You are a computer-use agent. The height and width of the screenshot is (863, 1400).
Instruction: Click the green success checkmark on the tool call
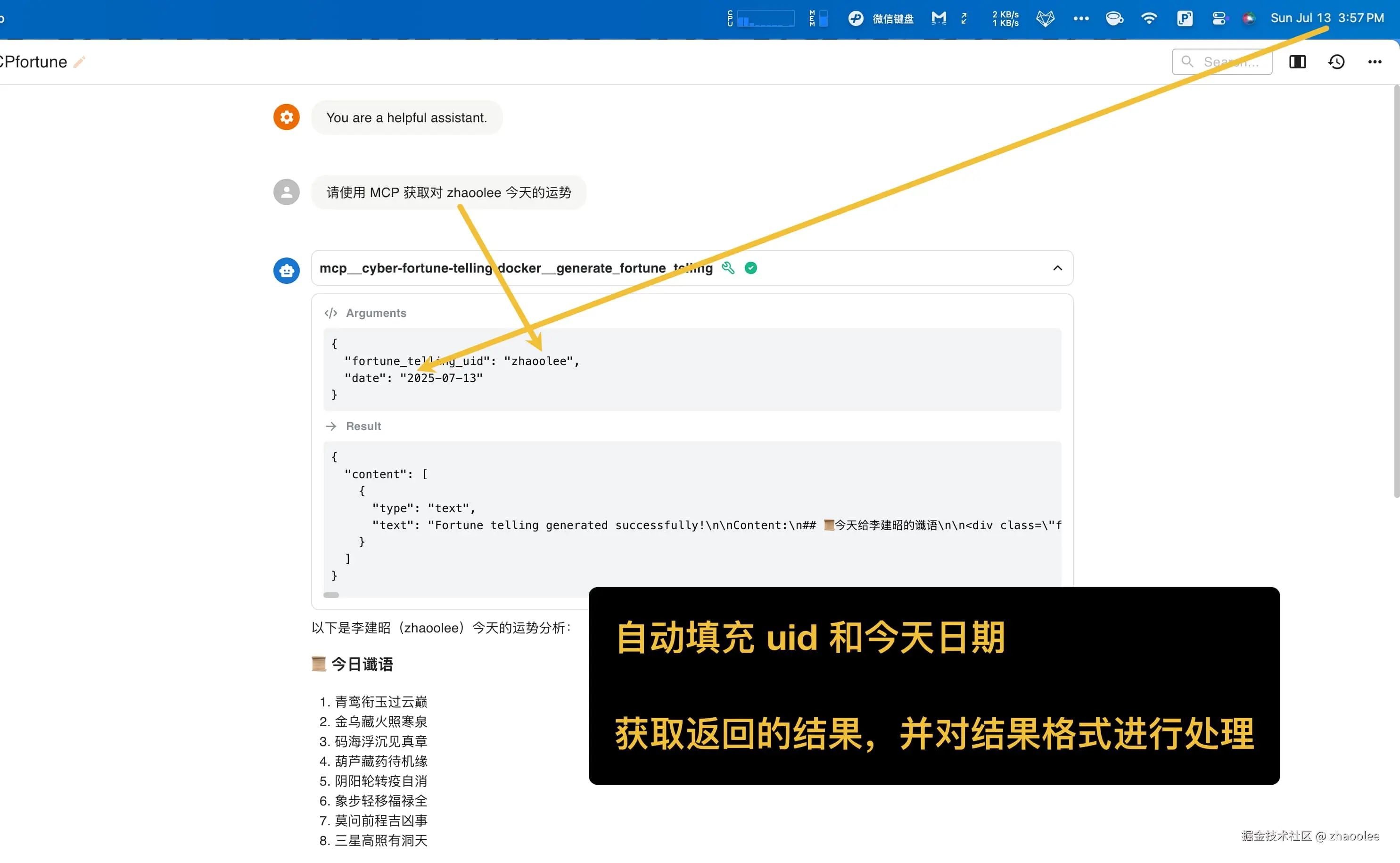(751, 268)
